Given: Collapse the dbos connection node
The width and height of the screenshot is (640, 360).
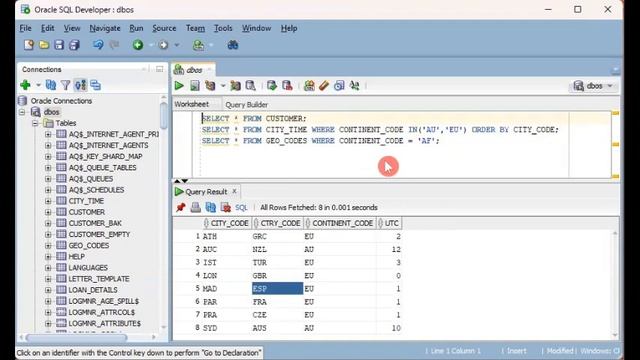Looking at the screenshot, I should (x=22, y=112).
